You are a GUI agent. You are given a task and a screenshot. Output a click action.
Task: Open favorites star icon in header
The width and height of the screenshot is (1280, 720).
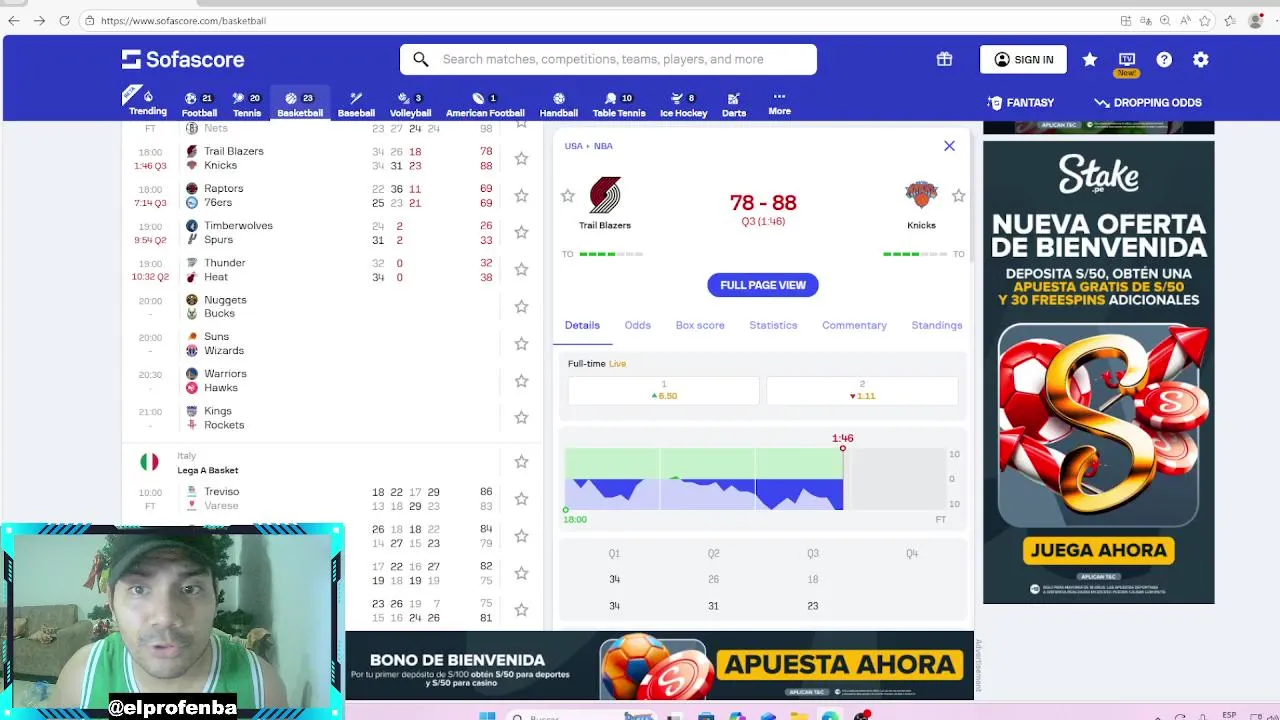[x=1090, y=60]
